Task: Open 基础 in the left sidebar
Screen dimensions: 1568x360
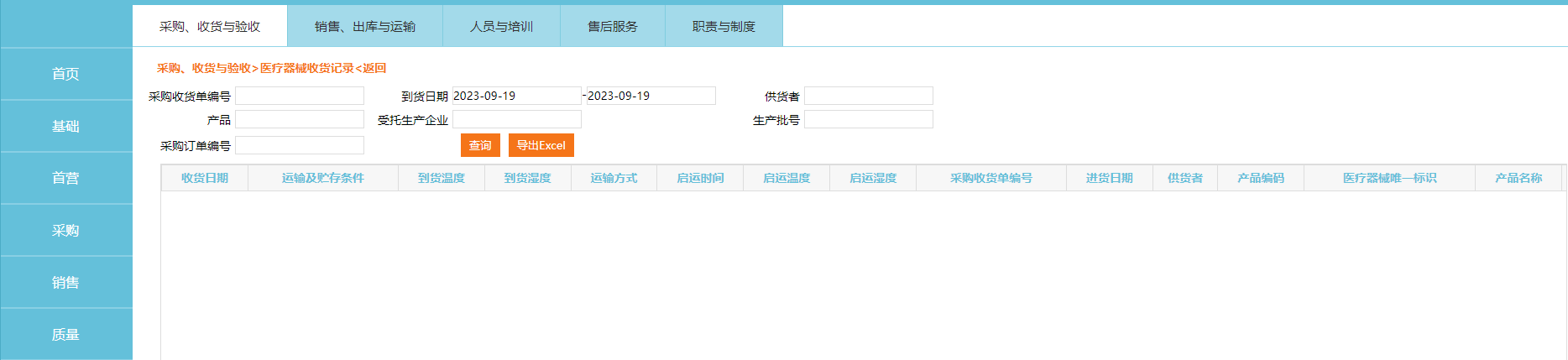Action: pos(66,126)
